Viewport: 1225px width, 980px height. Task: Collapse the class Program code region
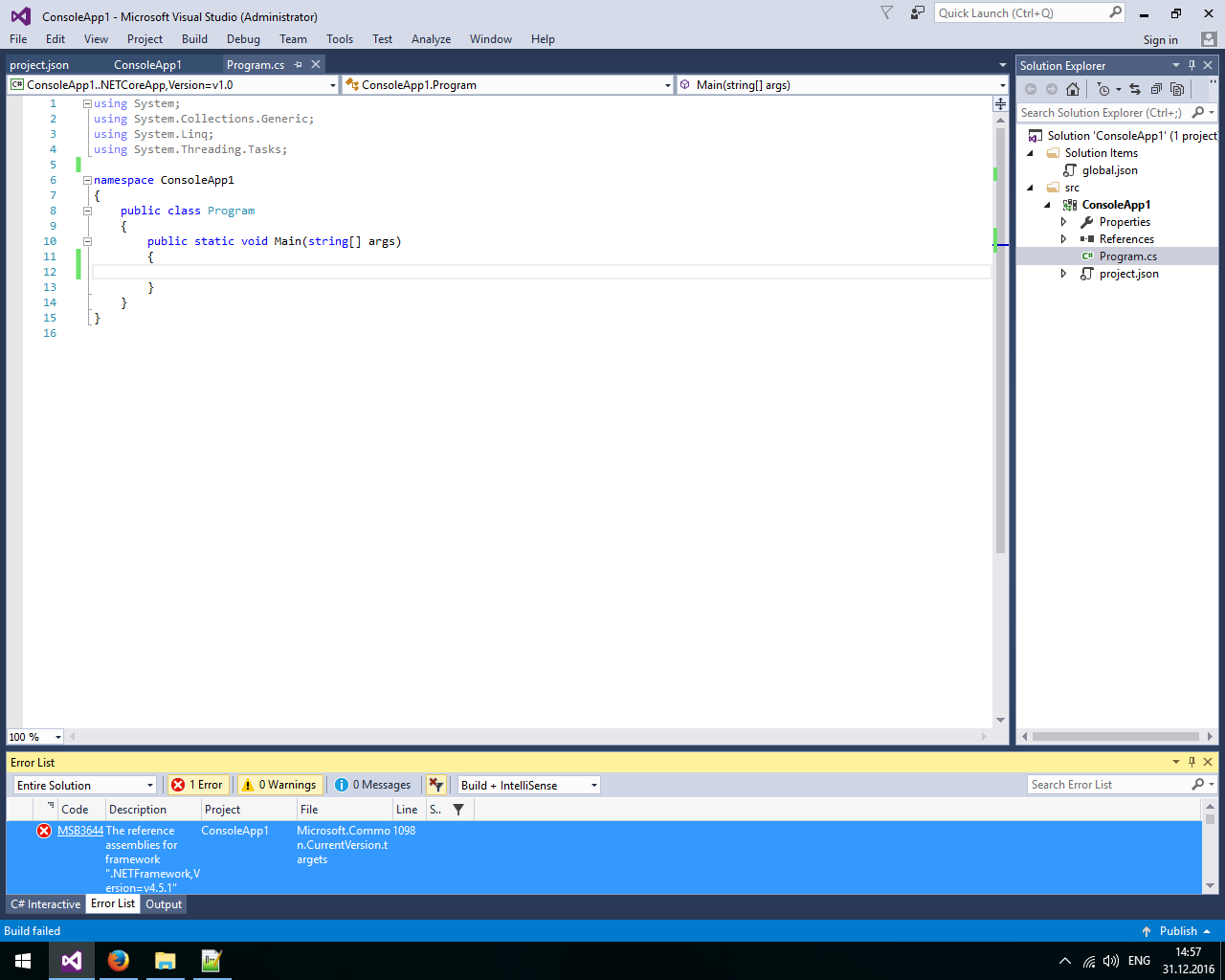[x=87, y=211]
